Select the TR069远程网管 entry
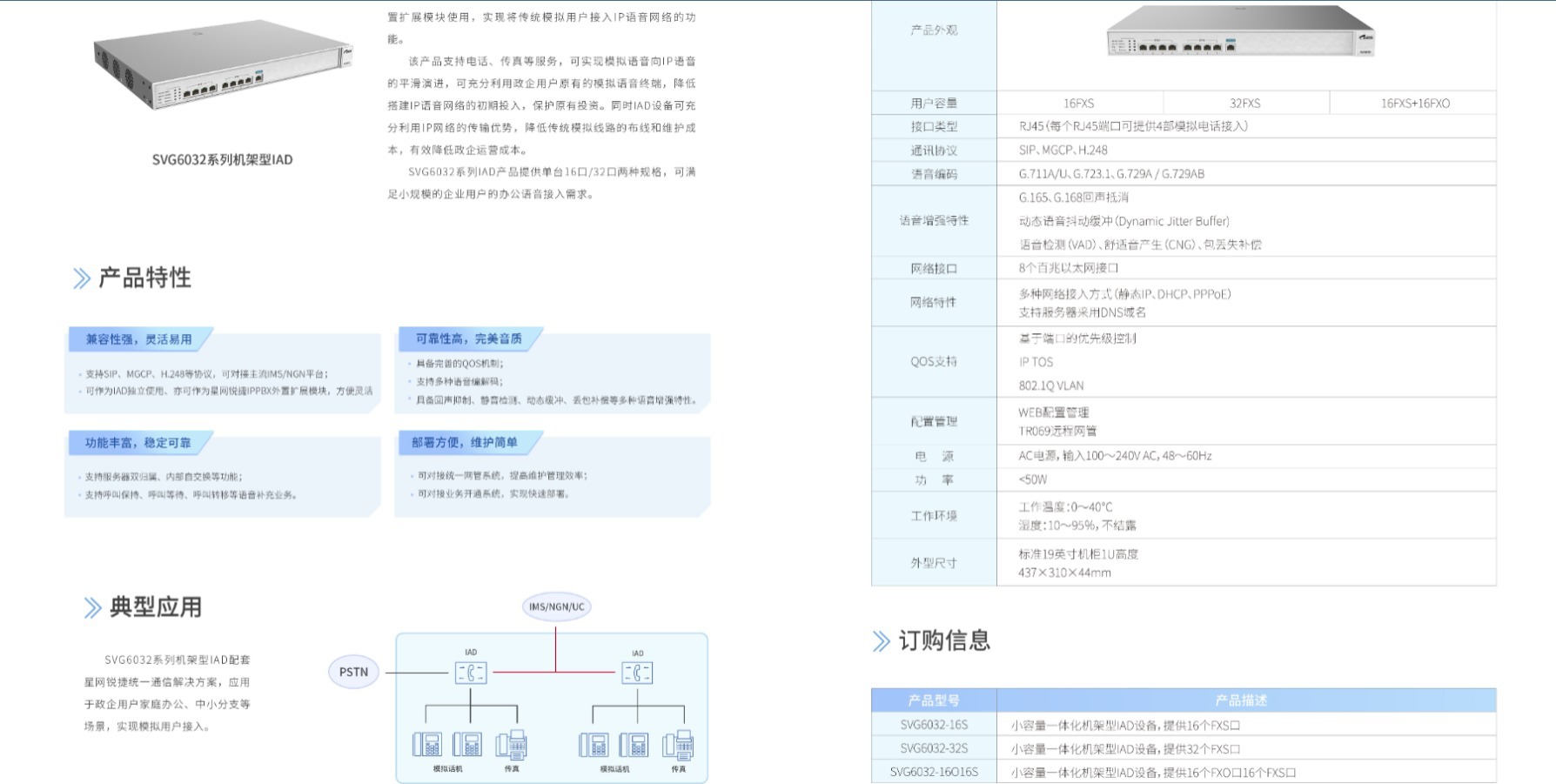This screenshot has height=784, width=1556. [1057, 431]
